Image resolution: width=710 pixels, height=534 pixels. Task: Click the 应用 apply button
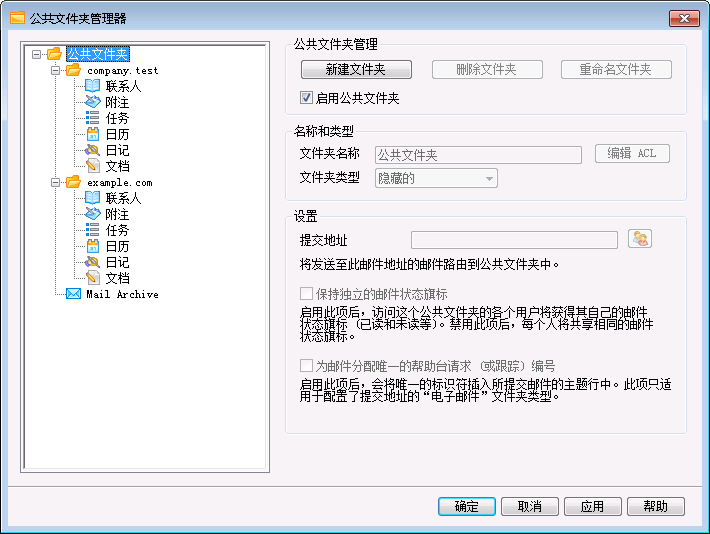[593, 506]
